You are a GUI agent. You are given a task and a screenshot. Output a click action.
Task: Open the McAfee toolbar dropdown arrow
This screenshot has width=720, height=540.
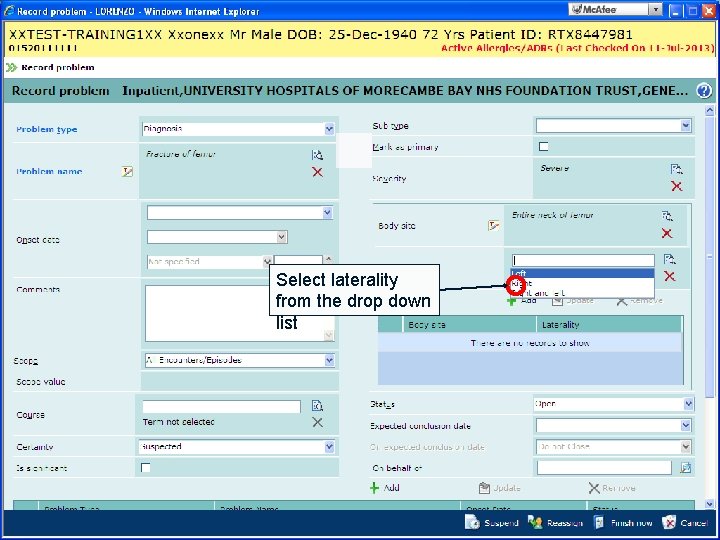point(656,9)
